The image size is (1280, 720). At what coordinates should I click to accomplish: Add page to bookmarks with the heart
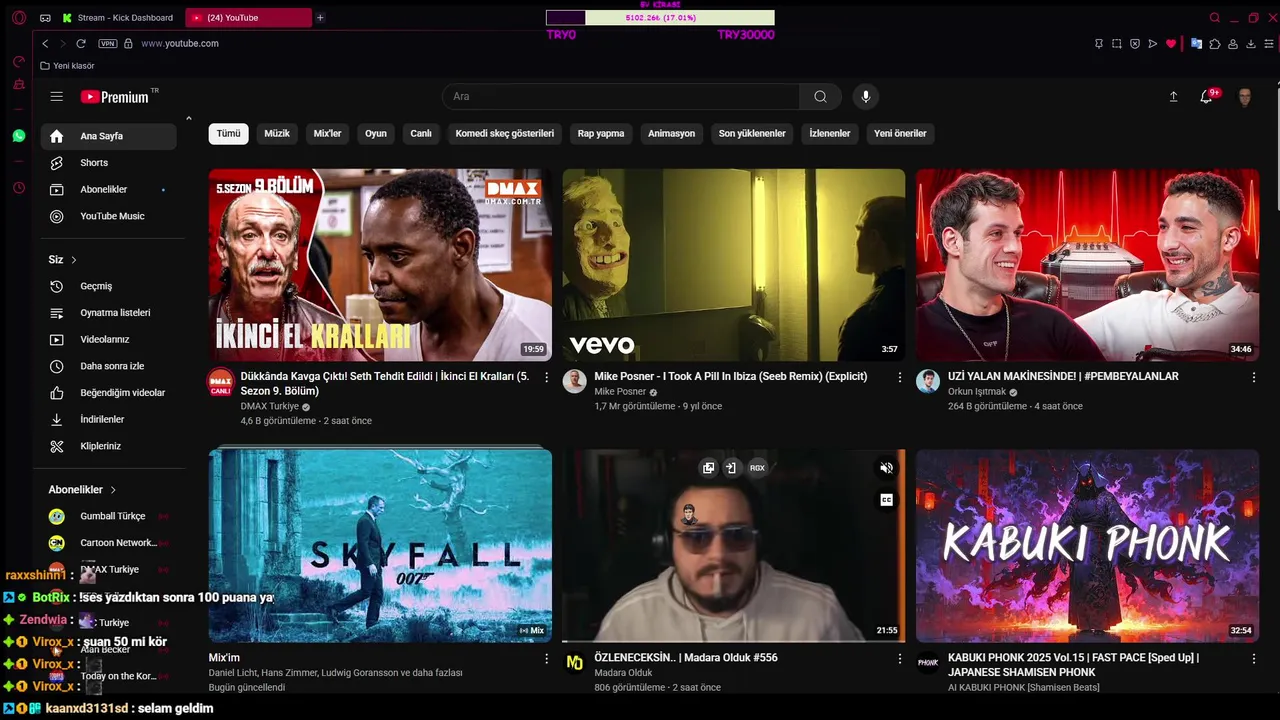[1171, 43]
